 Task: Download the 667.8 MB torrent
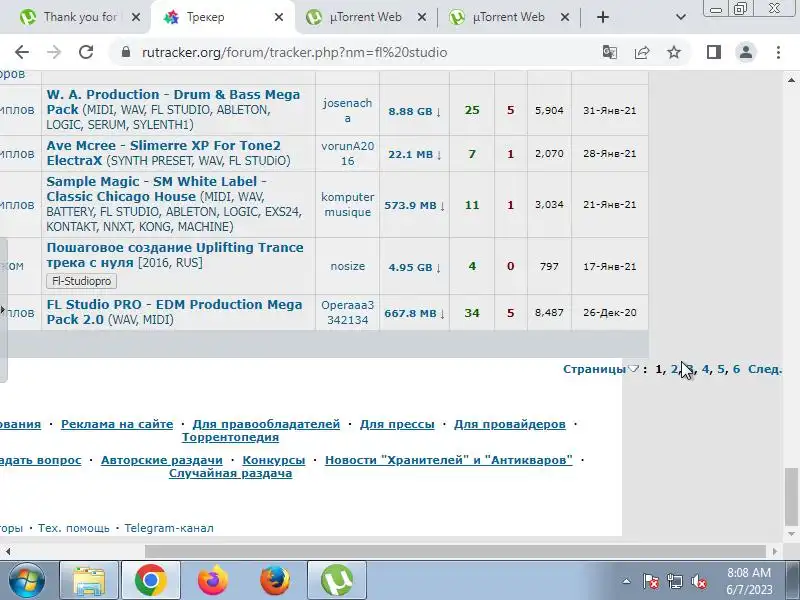pyautogui.click(x=414, y=313)
